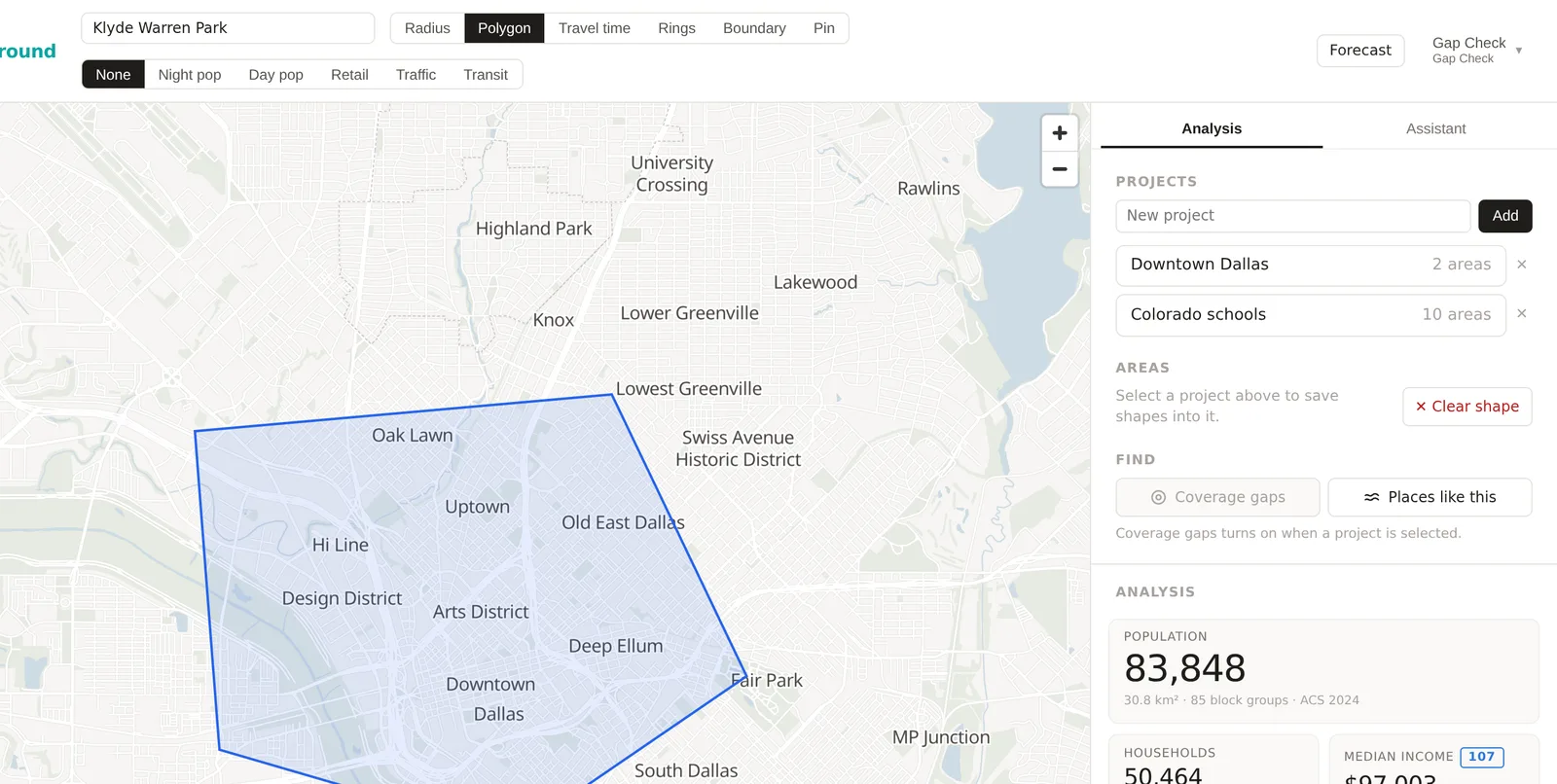Click the Knox map label
Viewport: 1557px width, 784px height.
(554, 320)
